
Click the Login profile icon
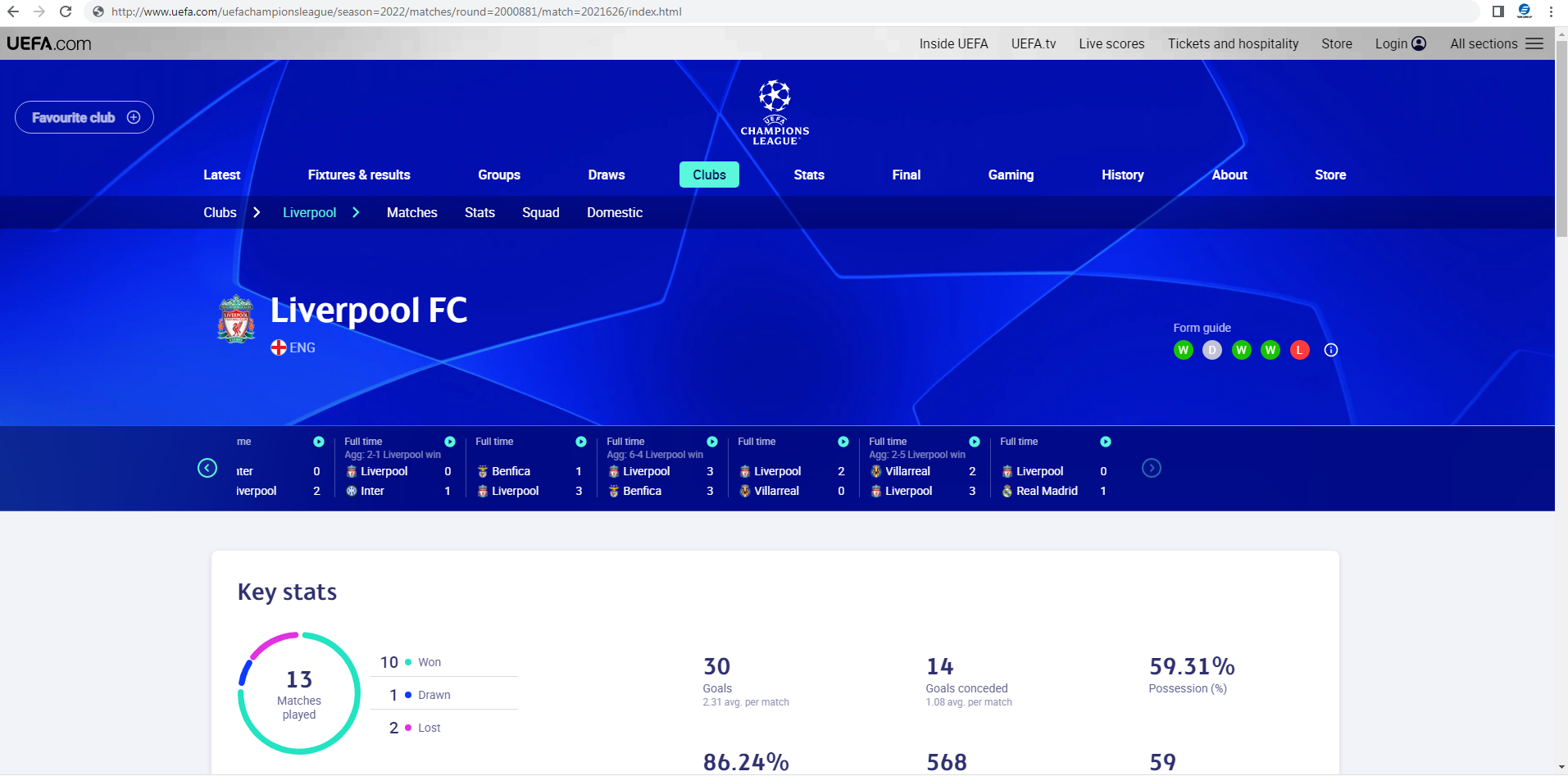coord(1419,43)
